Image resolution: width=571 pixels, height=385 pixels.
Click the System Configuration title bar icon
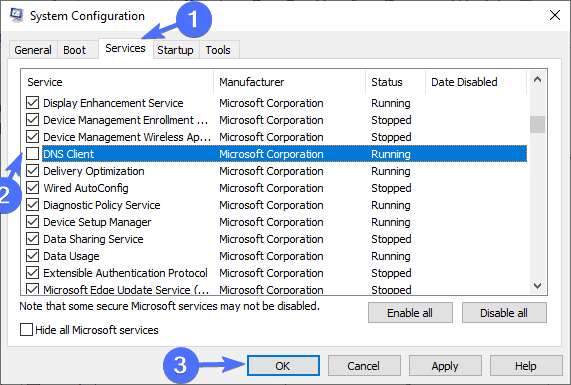click(x=16, y=15)
